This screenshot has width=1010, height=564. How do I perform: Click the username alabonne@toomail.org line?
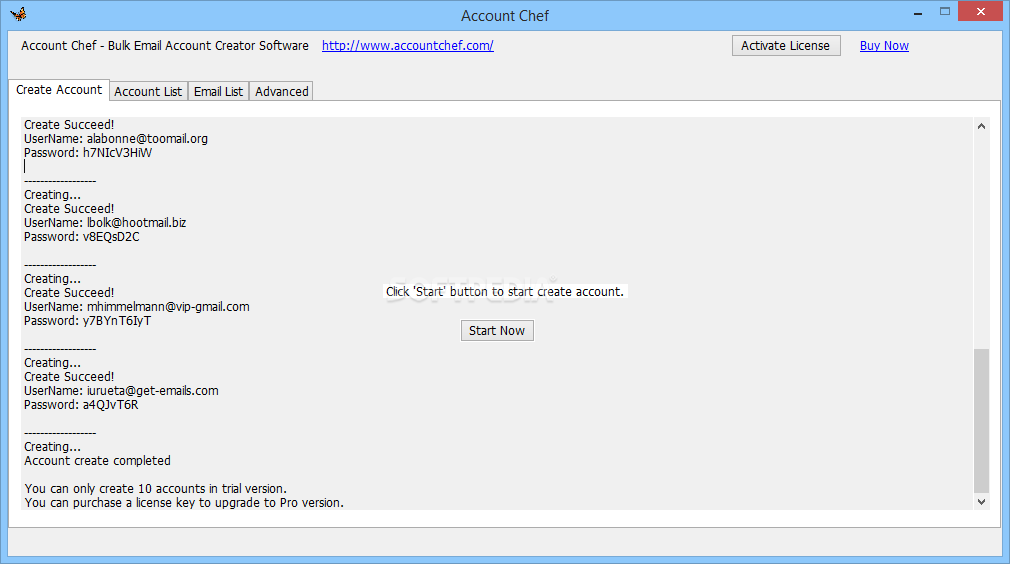[116, 138]
